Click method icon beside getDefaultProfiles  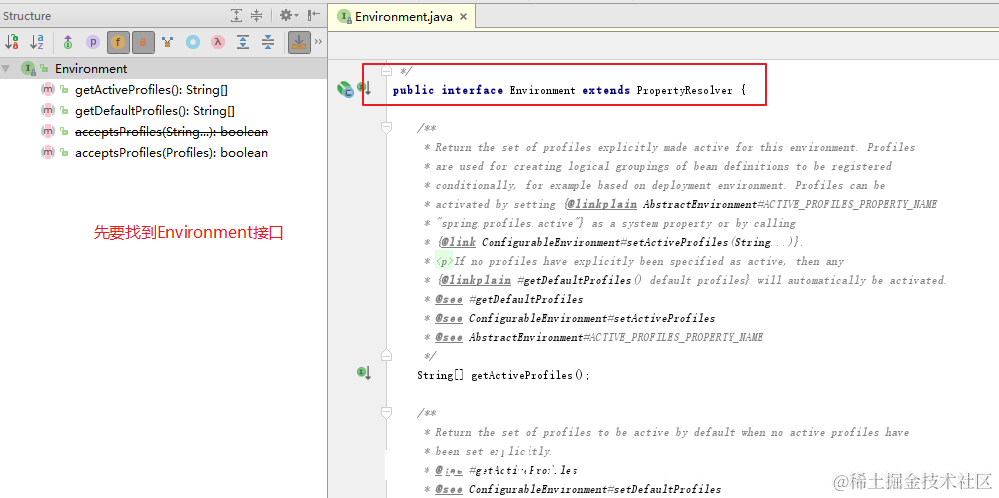coord(48,110)
